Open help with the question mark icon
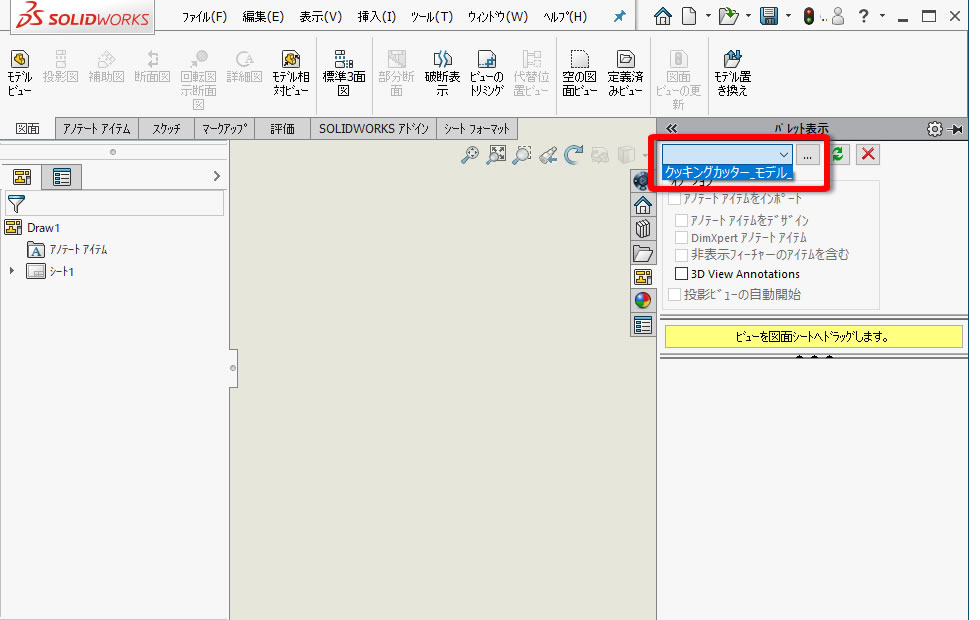Viewport: 980px width, 620px height. coord(863,16)
